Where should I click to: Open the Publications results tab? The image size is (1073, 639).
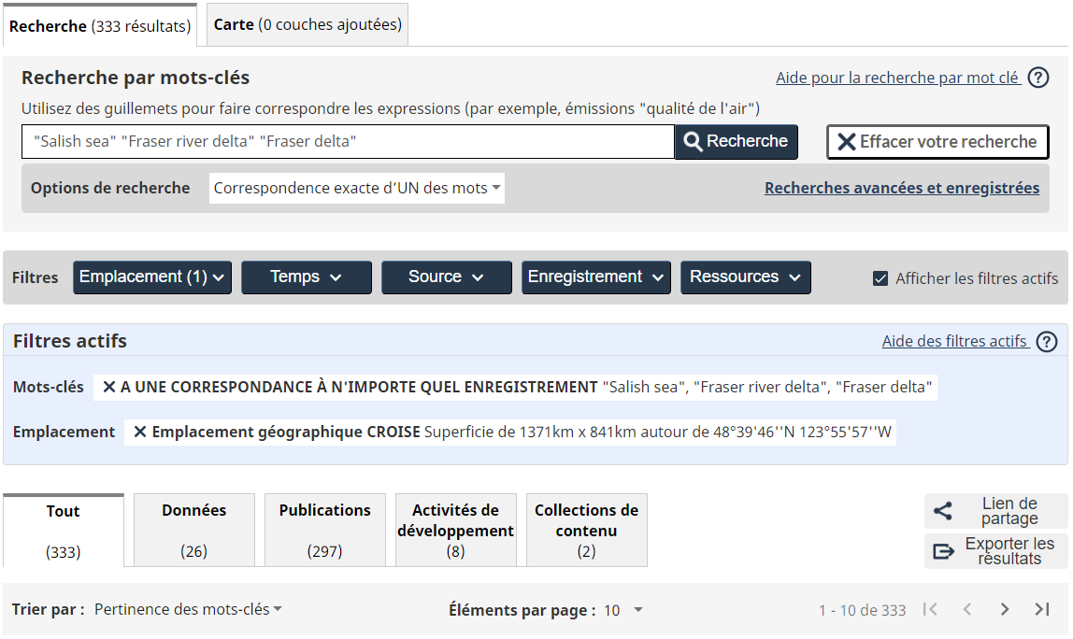click(324, 530)
